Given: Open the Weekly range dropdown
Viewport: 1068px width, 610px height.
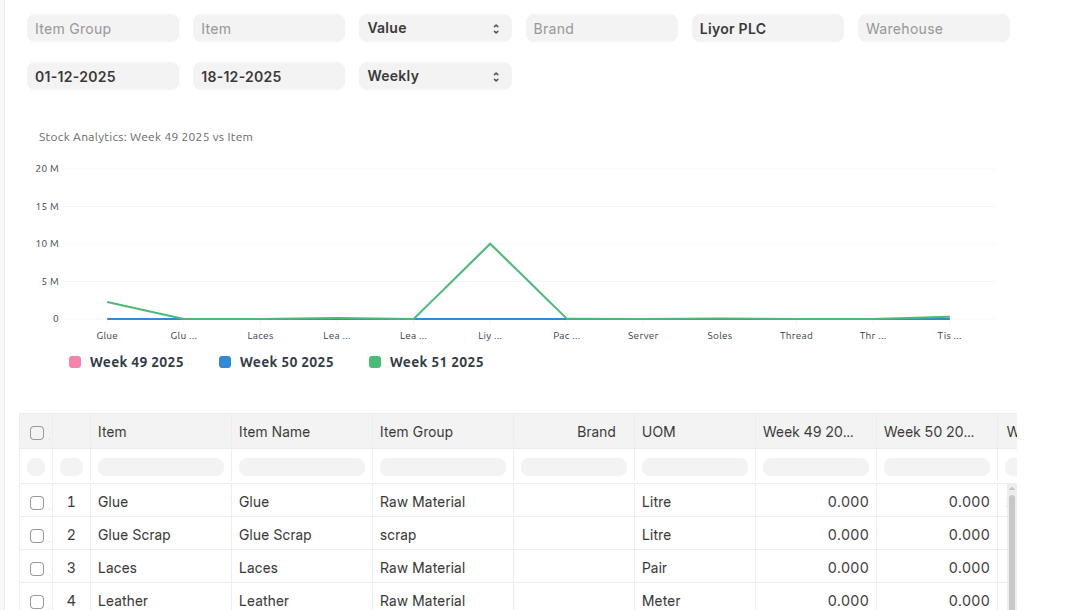Looking at the screenshot, I should tap(435, 76).
